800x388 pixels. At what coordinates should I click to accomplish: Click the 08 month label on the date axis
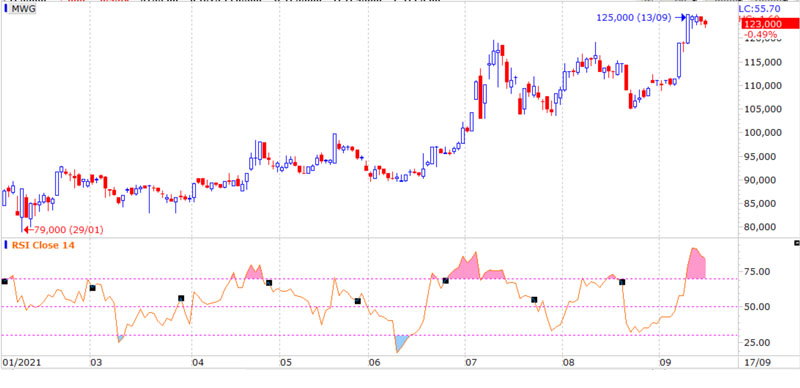[x=568, y=363]
